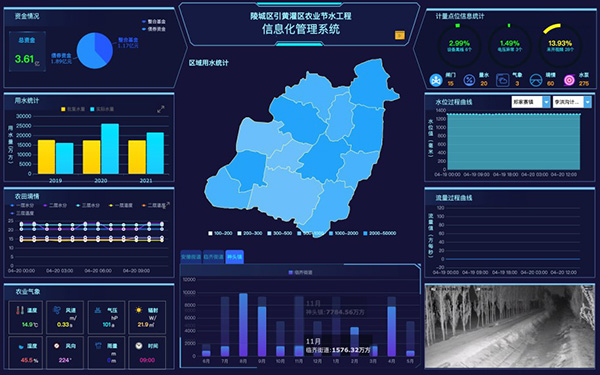Click the 100-200 color swatch in map legend

click(210, 233)
